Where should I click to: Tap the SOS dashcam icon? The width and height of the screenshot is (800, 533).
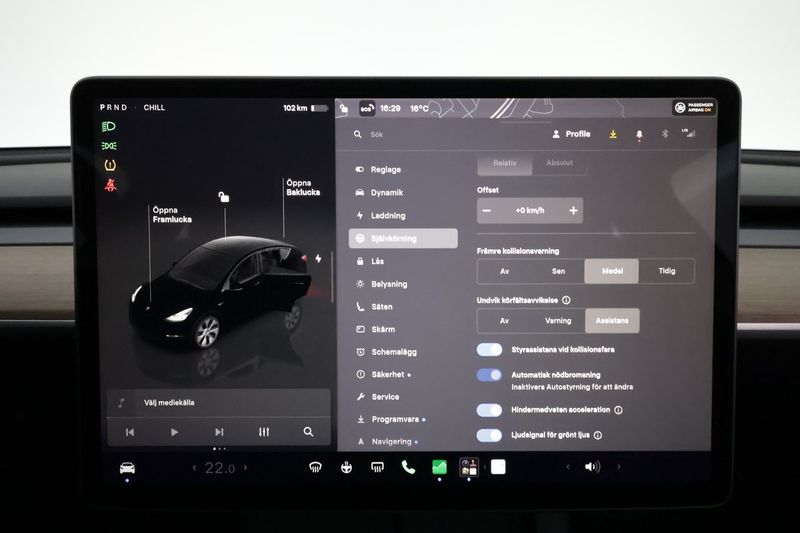pyautogui.click(x=367, y=108)
